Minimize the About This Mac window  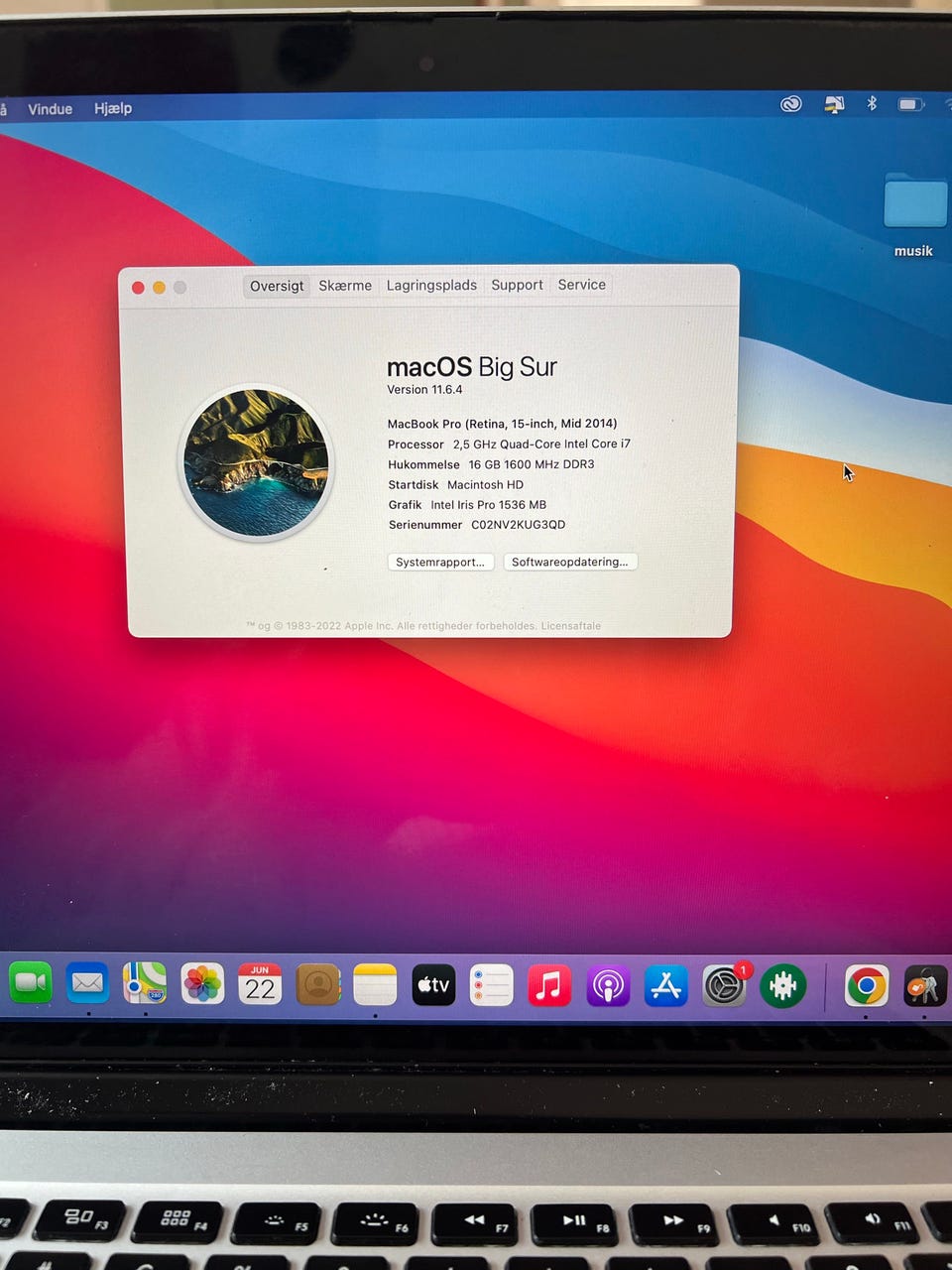pos(159,288)
